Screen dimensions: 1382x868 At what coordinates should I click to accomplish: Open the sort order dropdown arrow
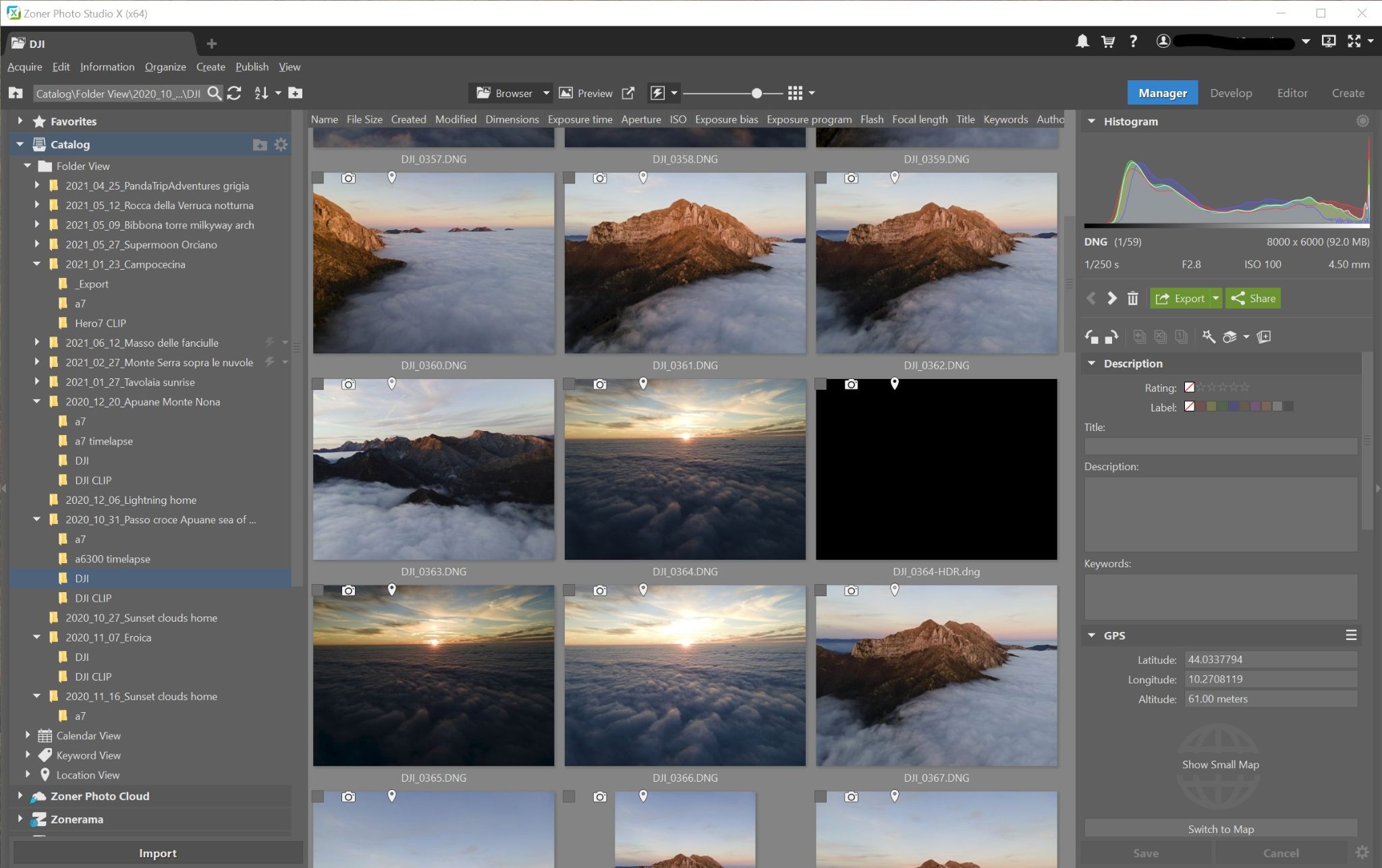click(278, 93)
